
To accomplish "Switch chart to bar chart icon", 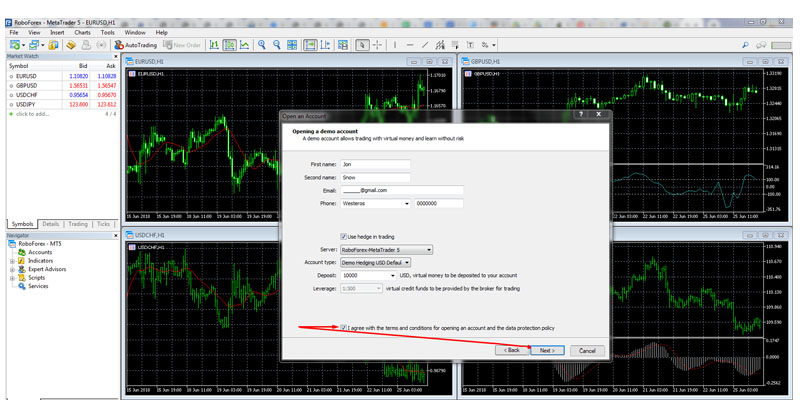I will point(214,45).
